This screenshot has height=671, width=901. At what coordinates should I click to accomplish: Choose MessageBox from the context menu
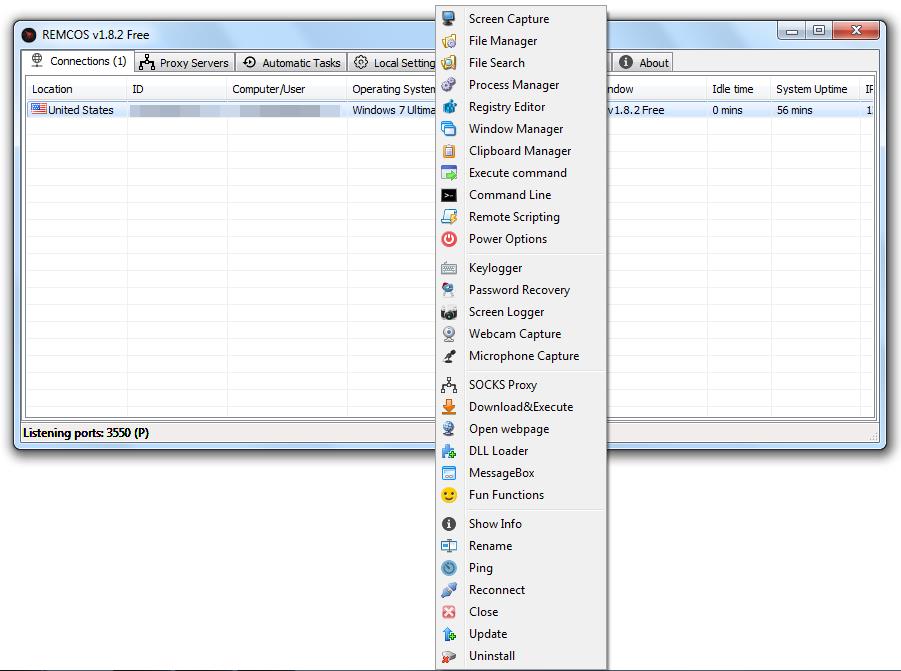pos(501,473)
